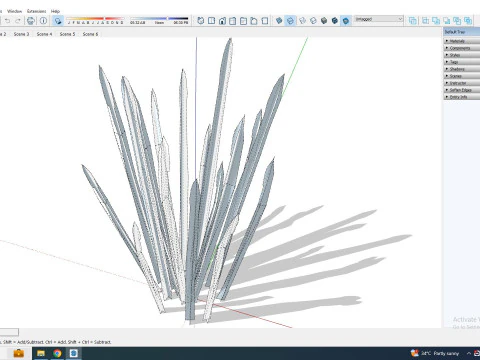The height and width of the screenshot is (360, 480).
Task: Toggle the Back Edges style
Action: coord(290,21)
